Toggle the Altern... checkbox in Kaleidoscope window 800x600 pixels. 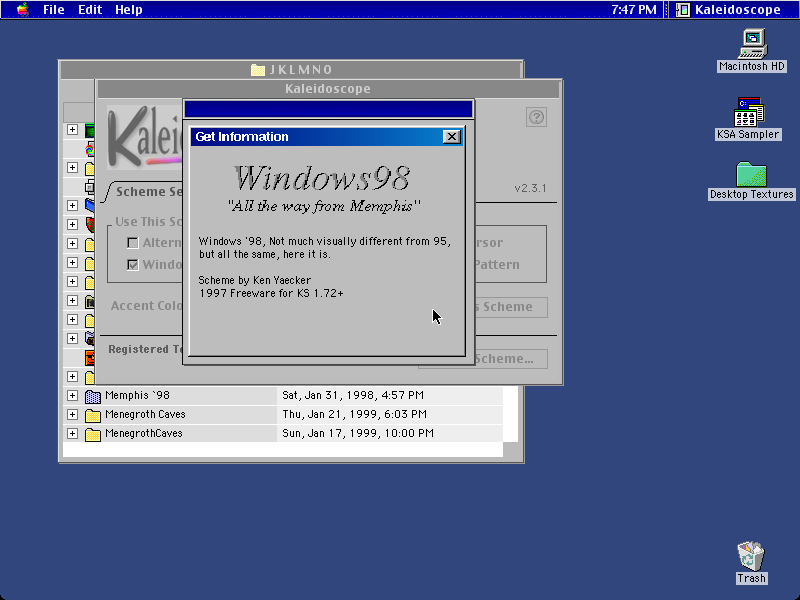pyautogui.click(x=133, y=243)
